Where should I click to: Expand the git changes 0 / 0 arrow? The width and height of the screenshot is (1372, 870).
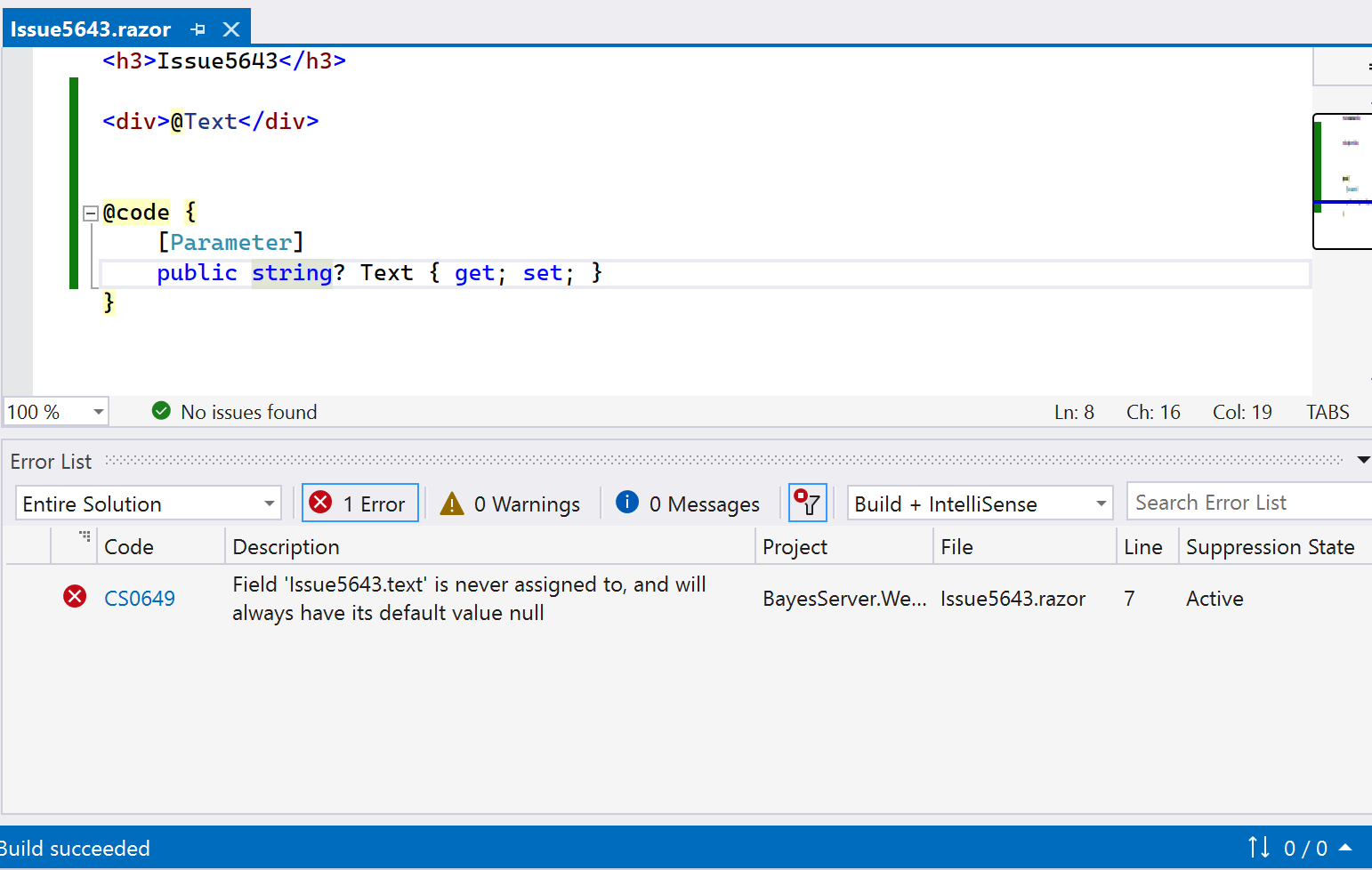click(x=1345, y=848)
